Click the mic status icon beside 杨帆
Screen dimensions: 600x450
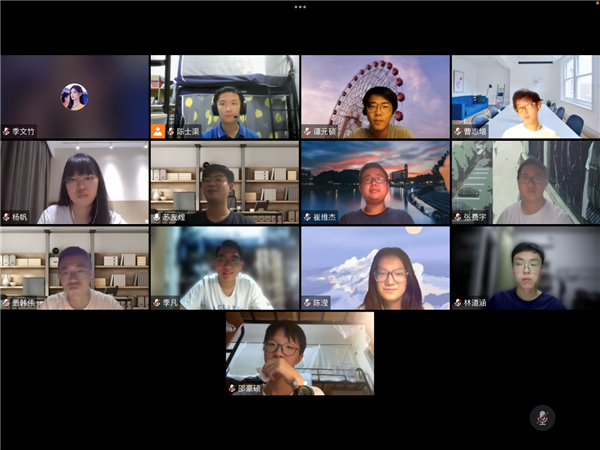coord(7,217)
